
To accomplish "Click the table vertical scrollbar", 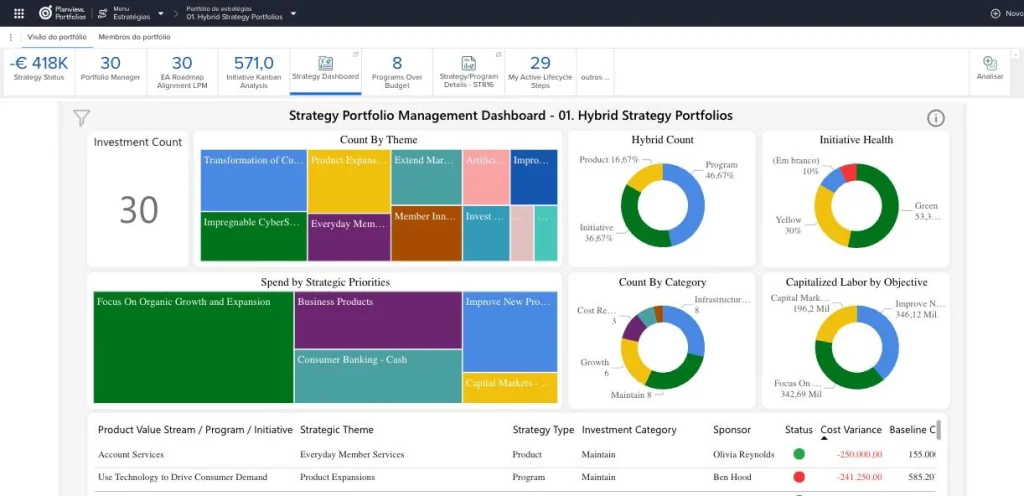I will point(938,430).
